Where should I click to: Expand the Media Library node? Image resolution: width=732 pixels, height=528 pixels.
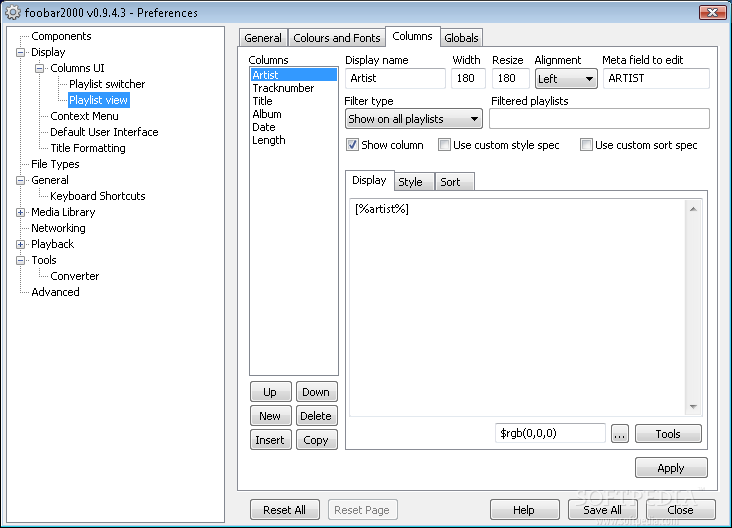click(21, 212)
